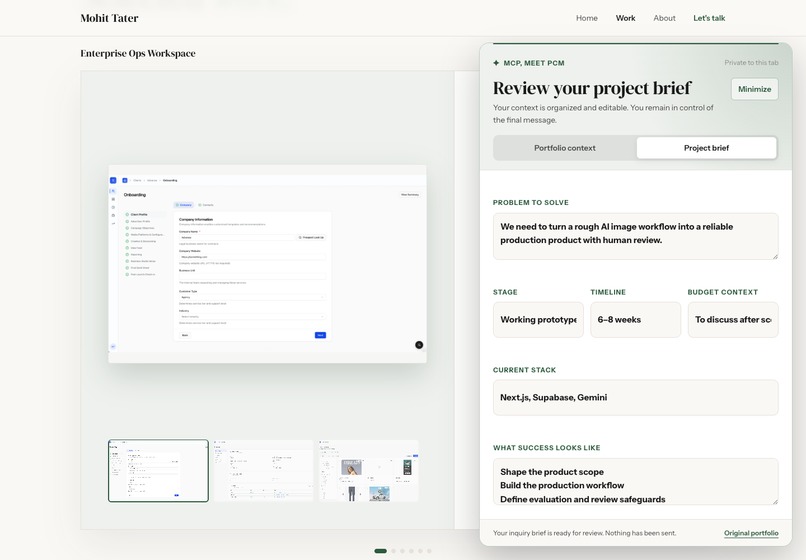Click the Review your project brief heading

tap(592, 88)
